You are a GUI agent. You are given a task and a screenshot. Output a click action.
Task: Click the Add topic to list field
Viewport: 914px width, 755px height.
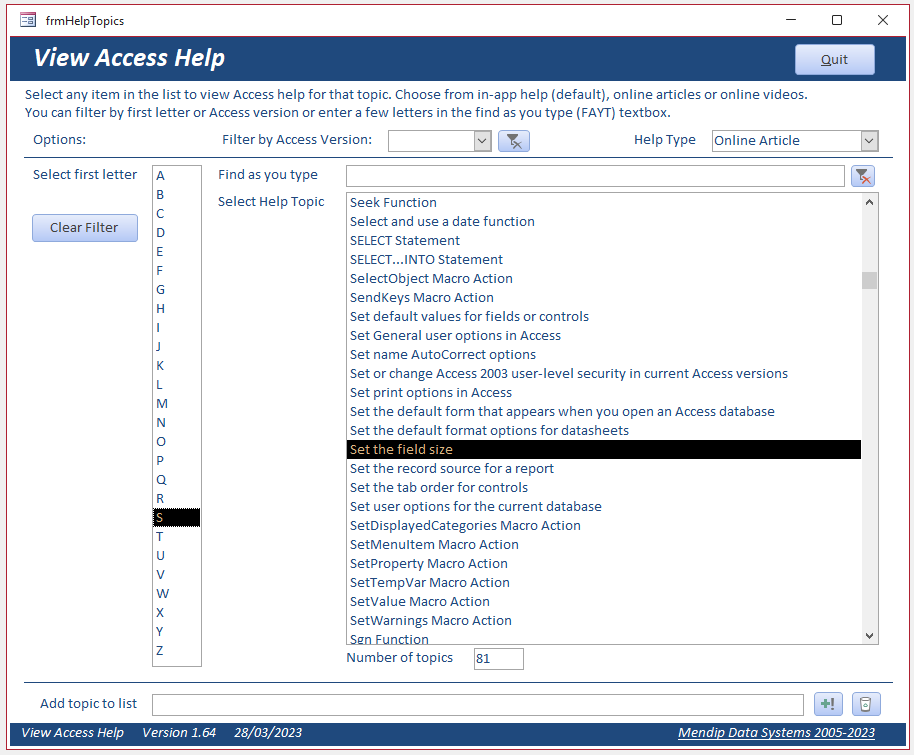click(477, 704)
